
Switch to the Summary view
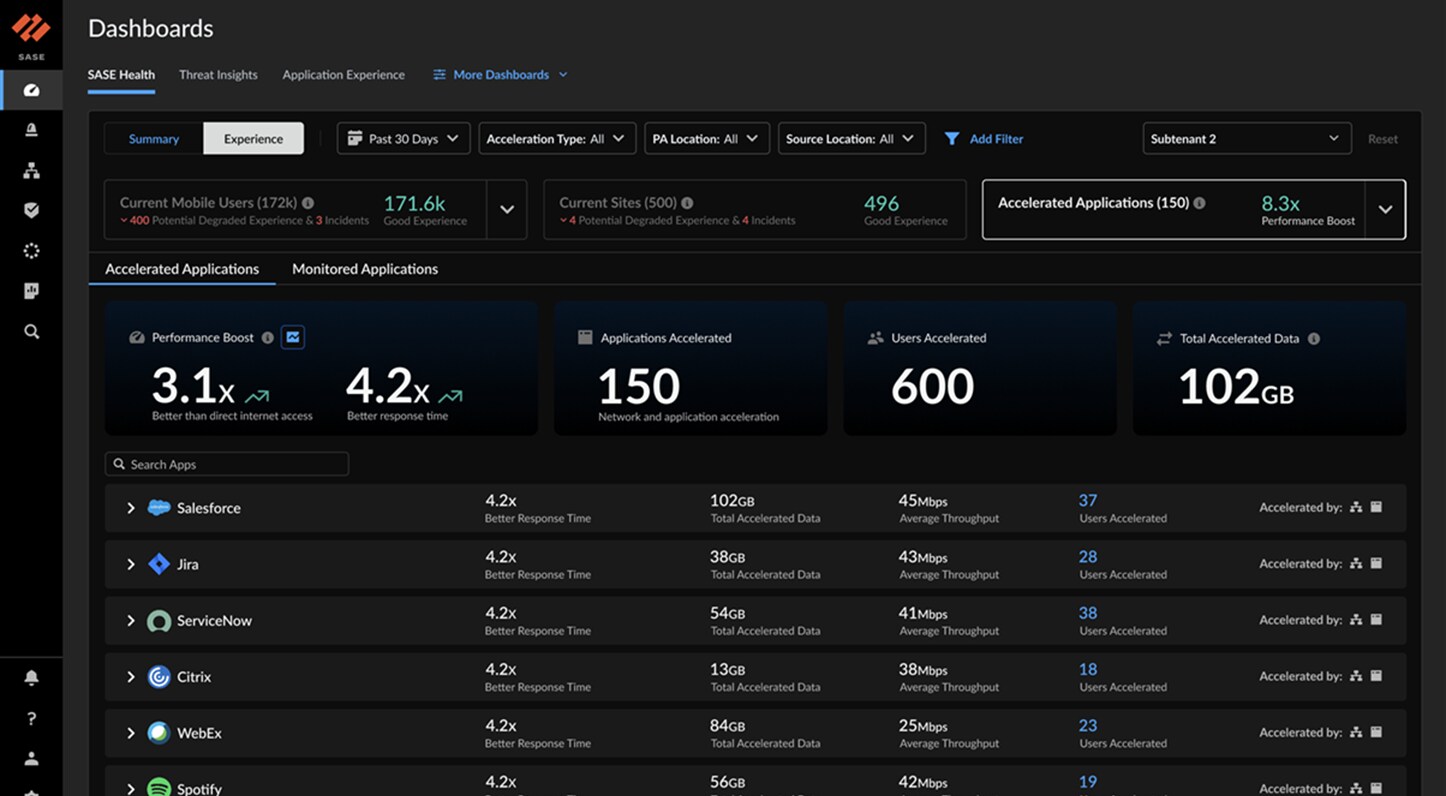[x=154, y=138]
